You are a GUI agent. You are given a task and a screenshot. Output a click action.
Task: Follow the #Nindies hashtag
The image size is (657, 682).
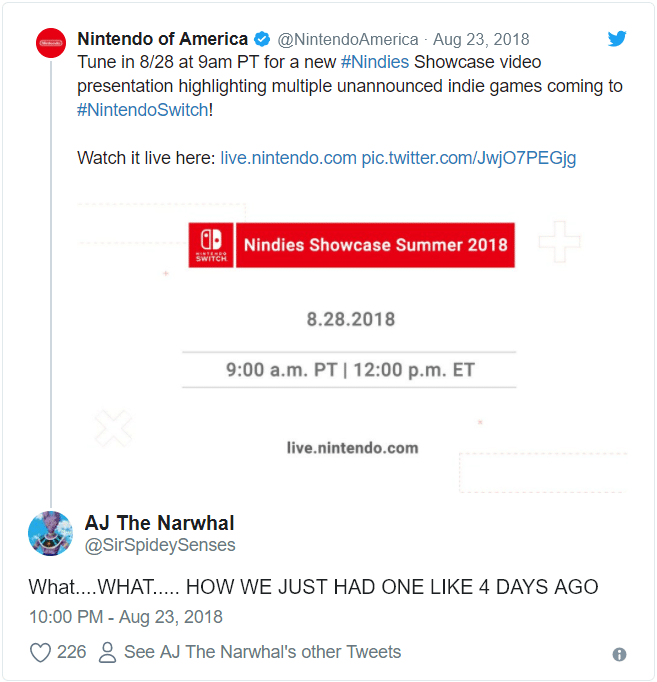(375, 62)
